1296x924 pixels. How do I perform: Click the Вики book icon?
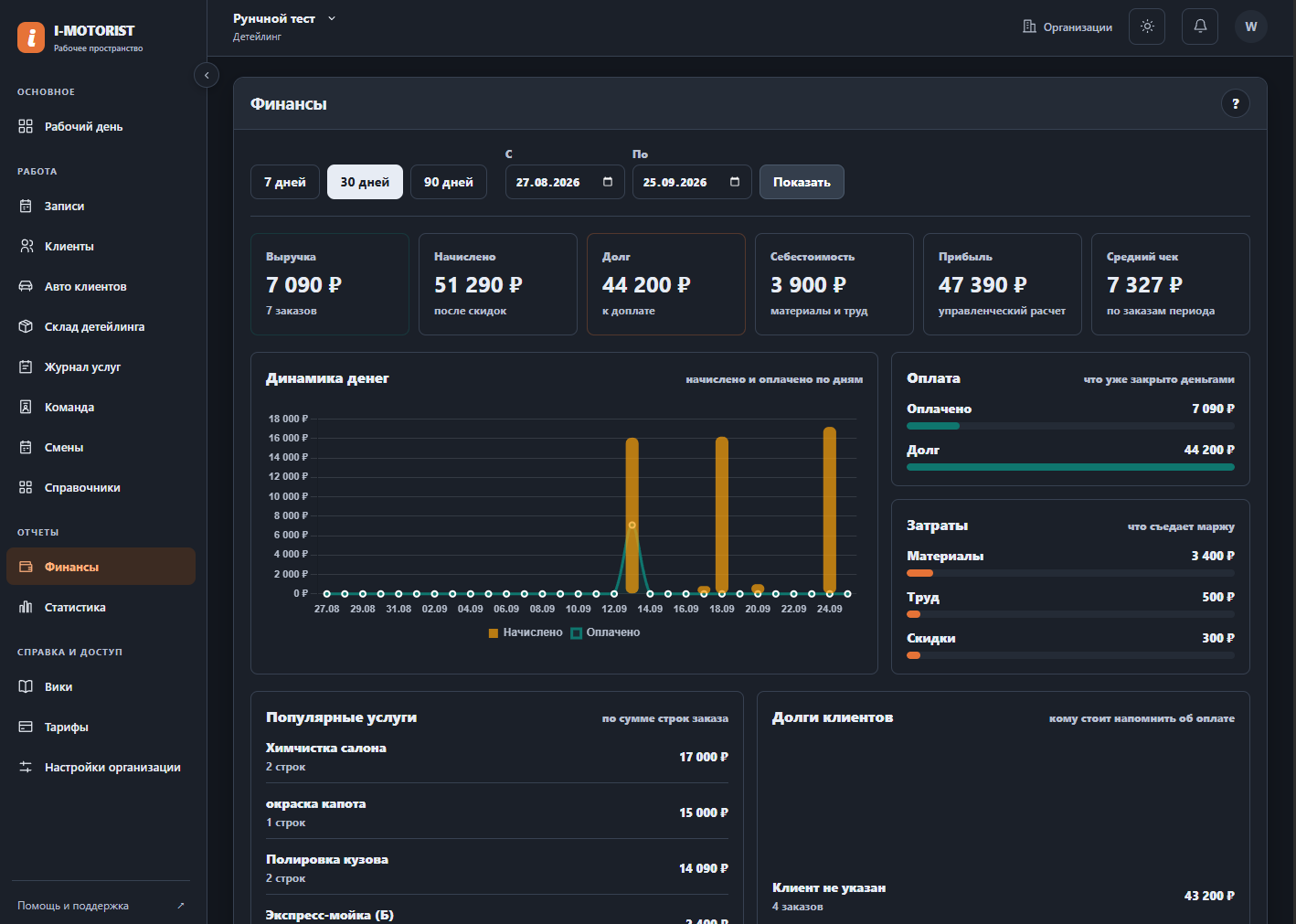[26, 686]
